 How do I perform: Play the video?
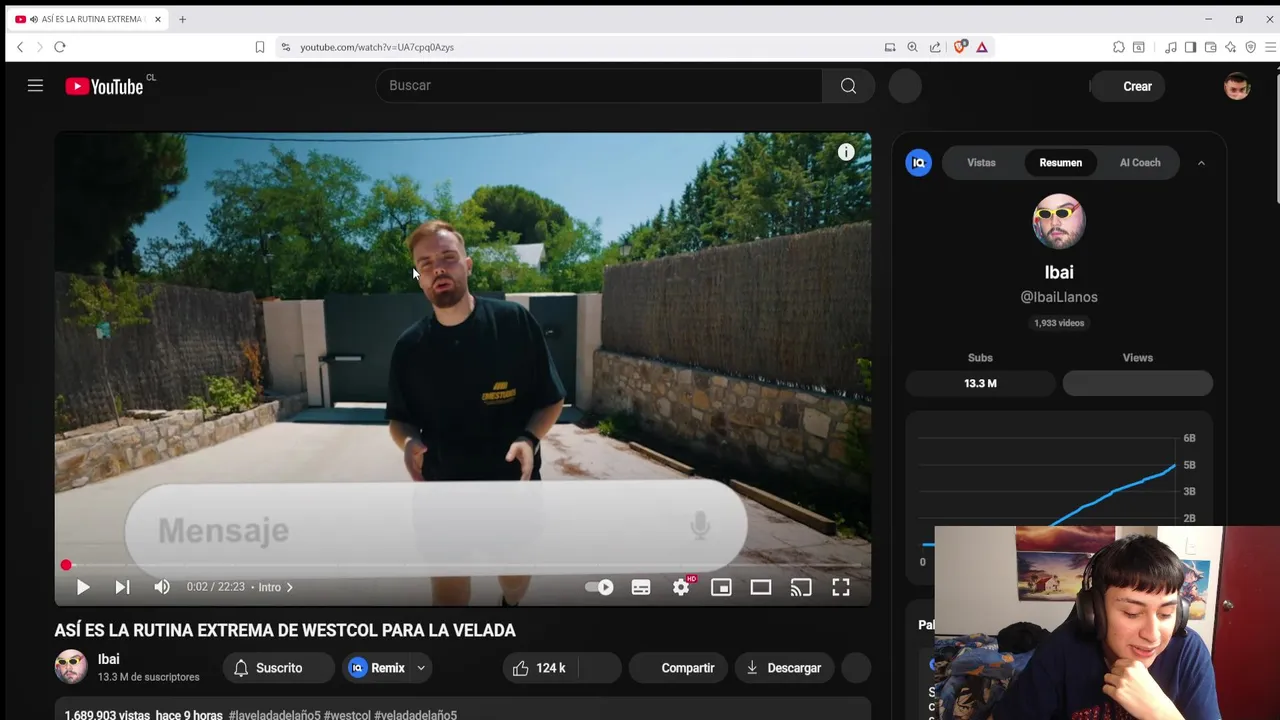(x=83, y=587)
